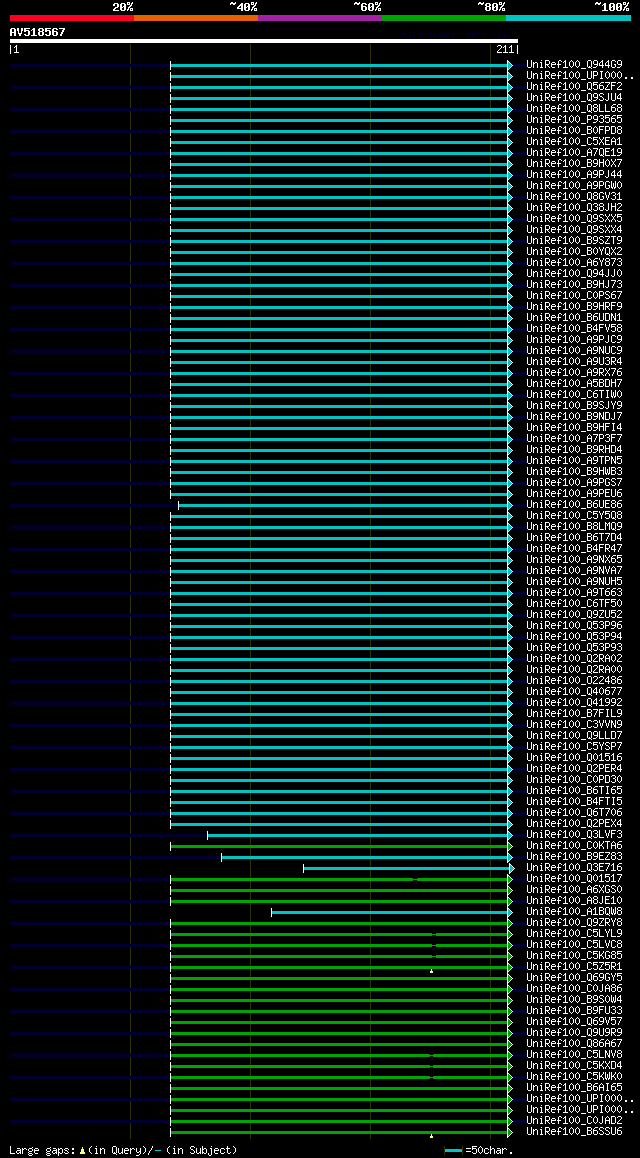
Task: Click the orange ~40% identity legend segment
Action: coord(196,18)
